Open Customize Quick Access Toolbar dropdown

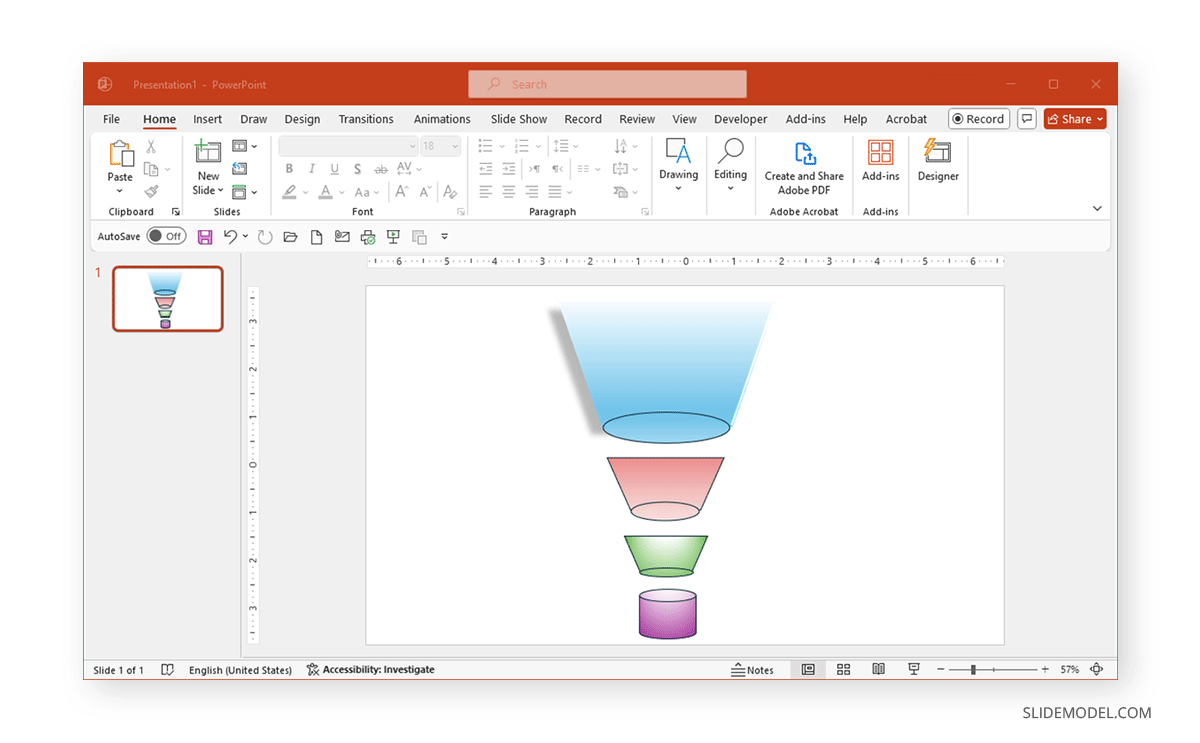coord(445,237)
